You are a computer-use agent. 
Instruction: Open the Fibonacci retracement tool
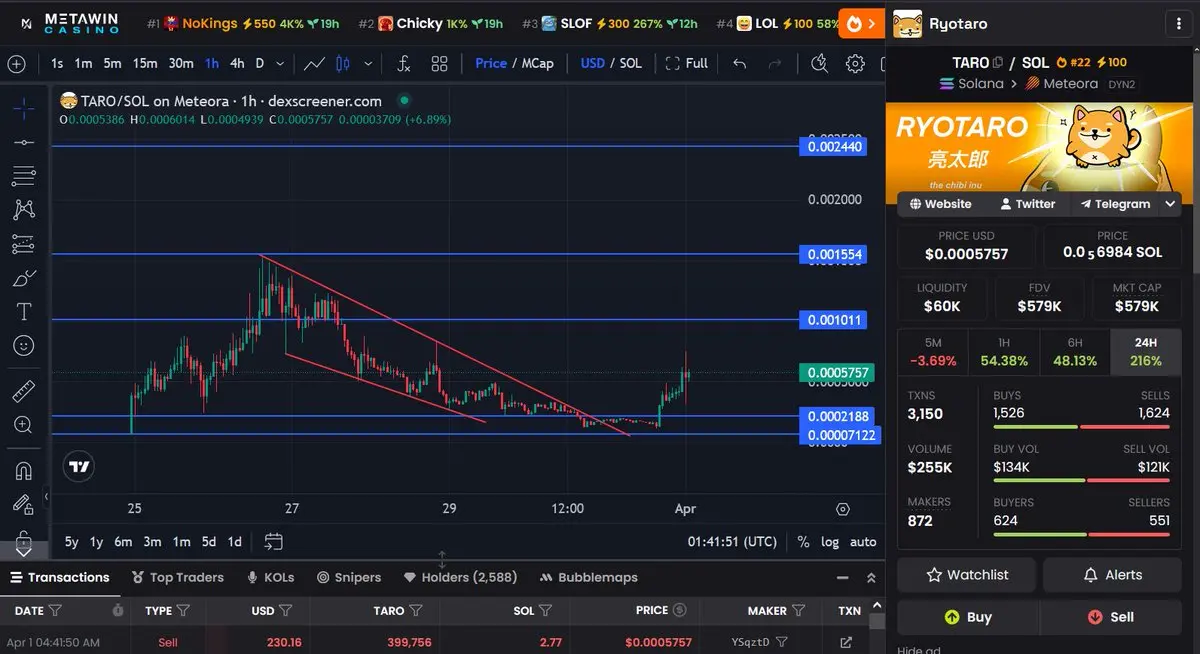(24, 177)
